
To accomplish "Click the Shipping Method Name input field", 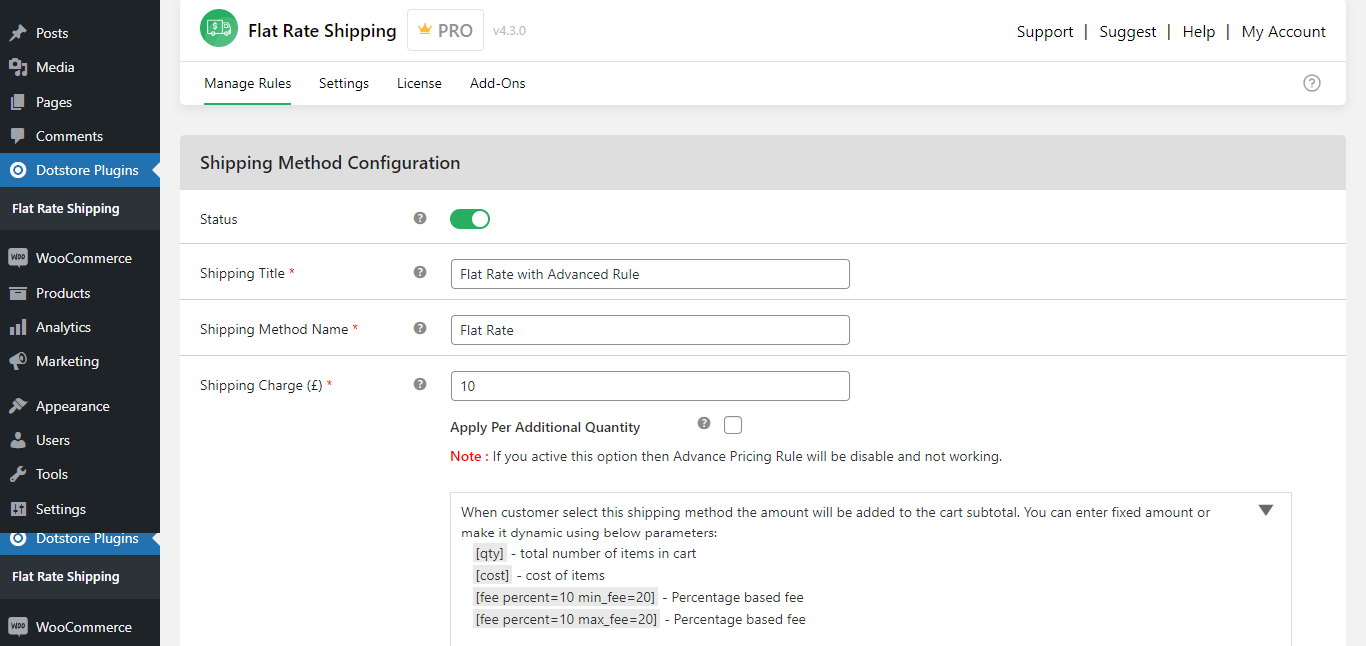I will click(650, 330).
